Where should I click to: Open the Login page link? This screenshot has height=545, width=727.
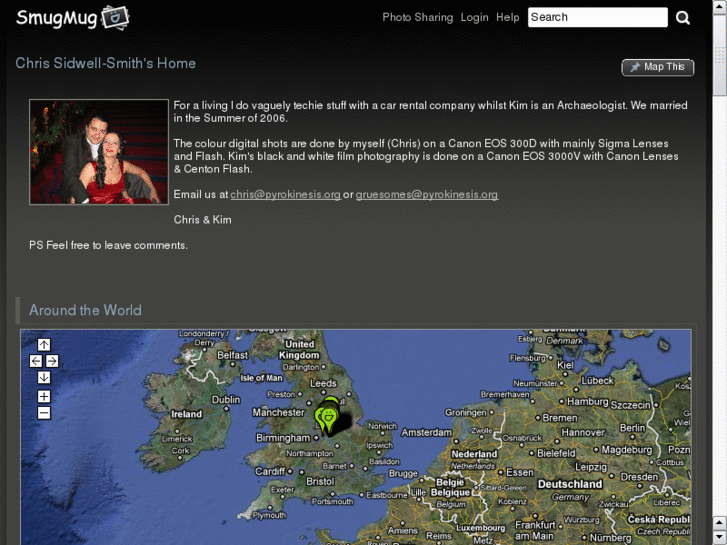click(x=474, y=17)
